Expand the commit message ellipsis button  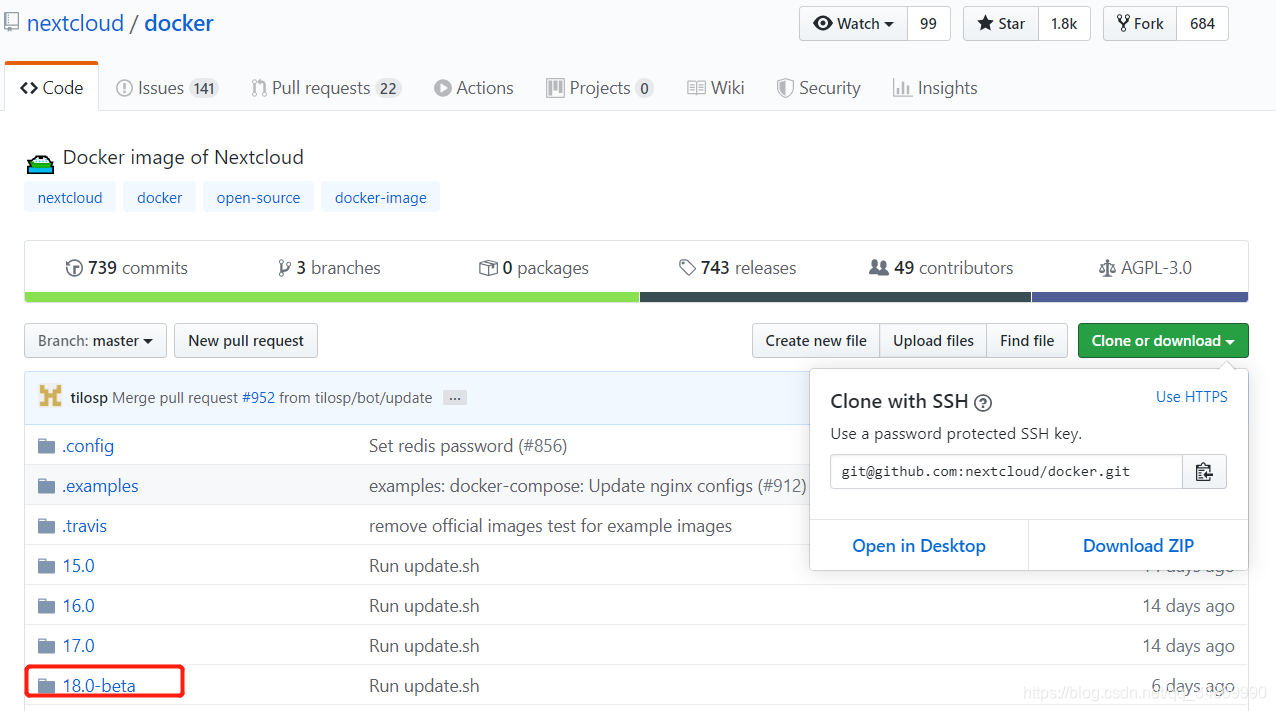pos(455,398)
